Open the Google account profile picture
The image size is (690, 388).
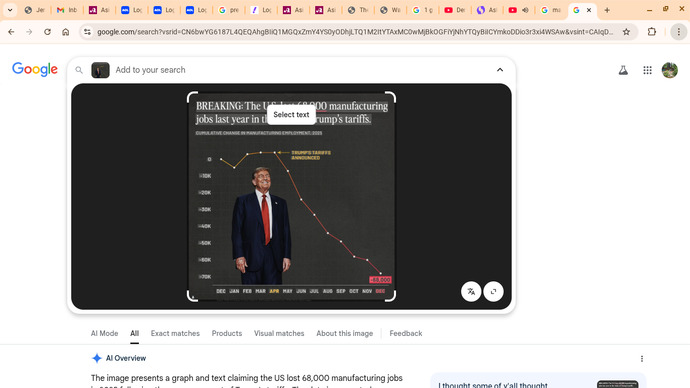(x=670, y=70)
